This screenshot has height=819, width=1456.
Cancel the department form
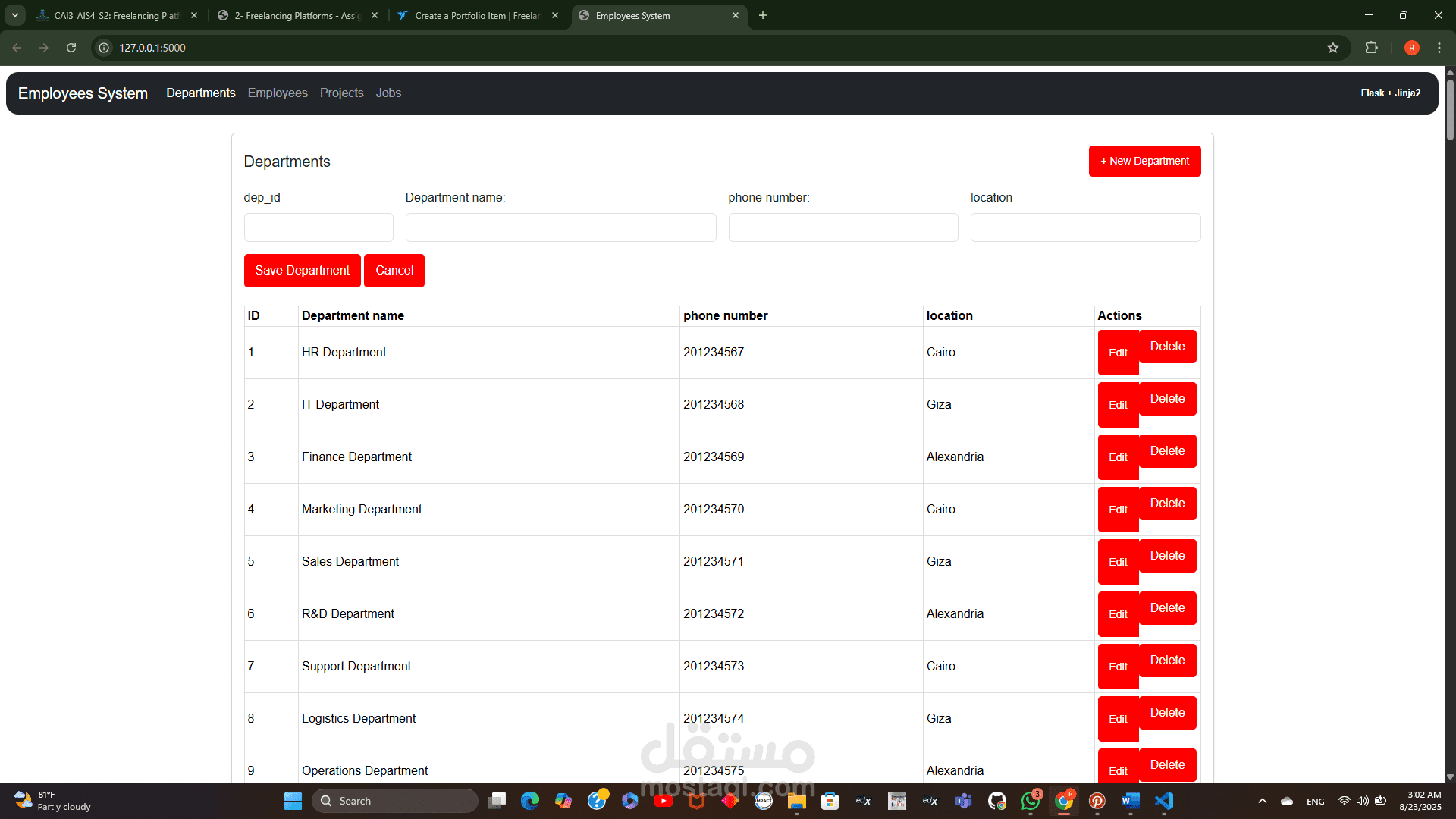point(394,271)
